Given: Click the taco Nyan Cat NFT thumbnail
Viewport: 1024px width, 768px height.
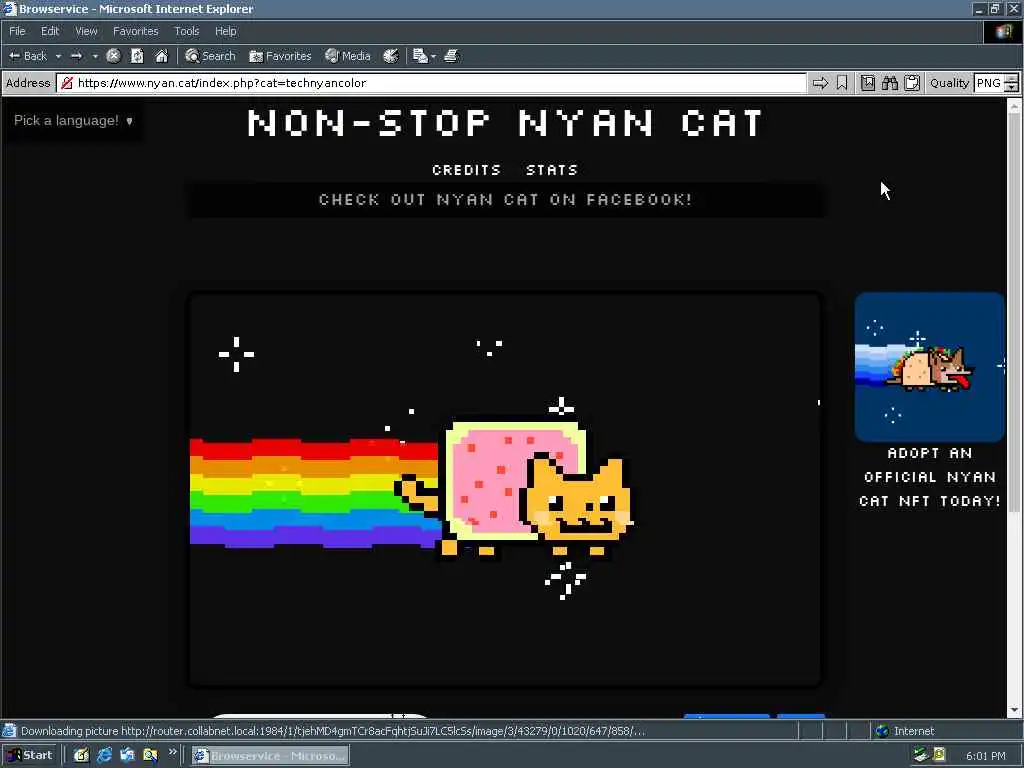Looking at the screenshot, I should [929, 367].
